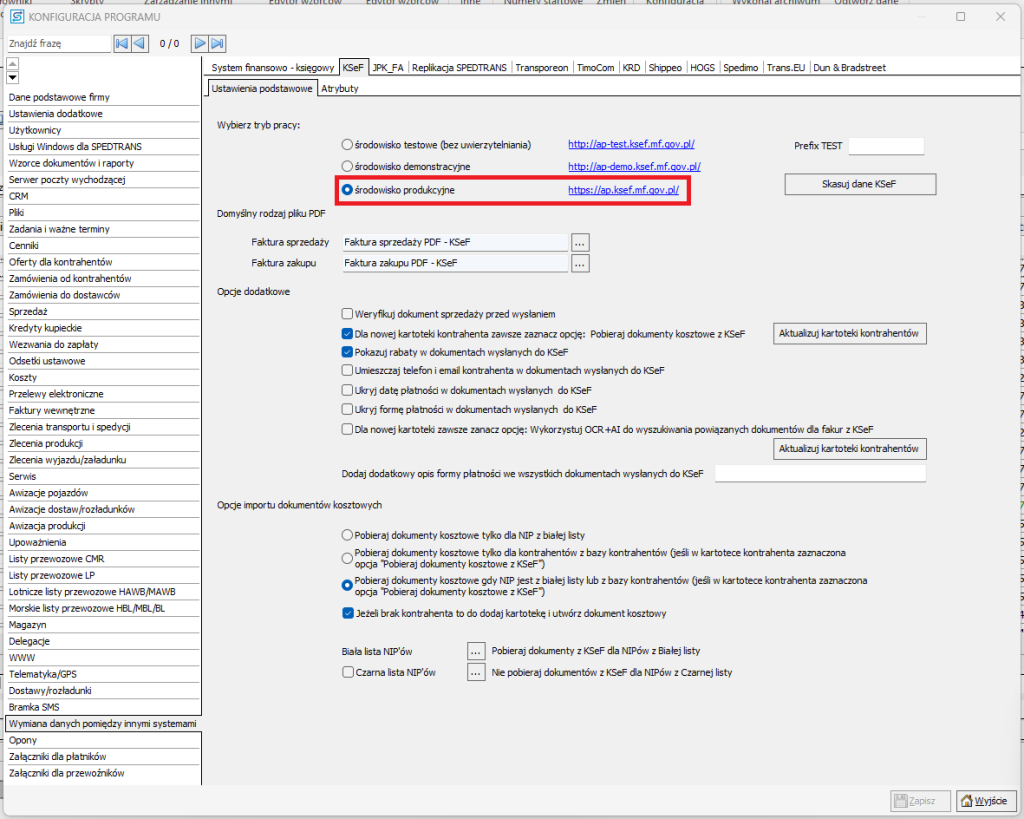Jump to first search result arrow
This screenshot has width=1024, height=819.
click(122, 43)
